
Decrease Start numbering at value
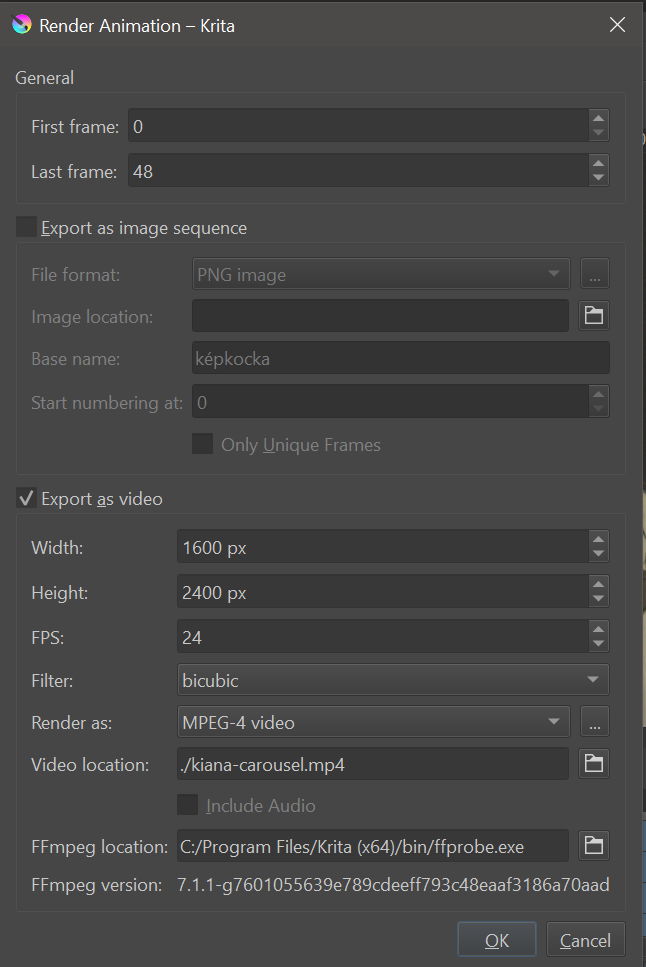click(x=598, y=409)
